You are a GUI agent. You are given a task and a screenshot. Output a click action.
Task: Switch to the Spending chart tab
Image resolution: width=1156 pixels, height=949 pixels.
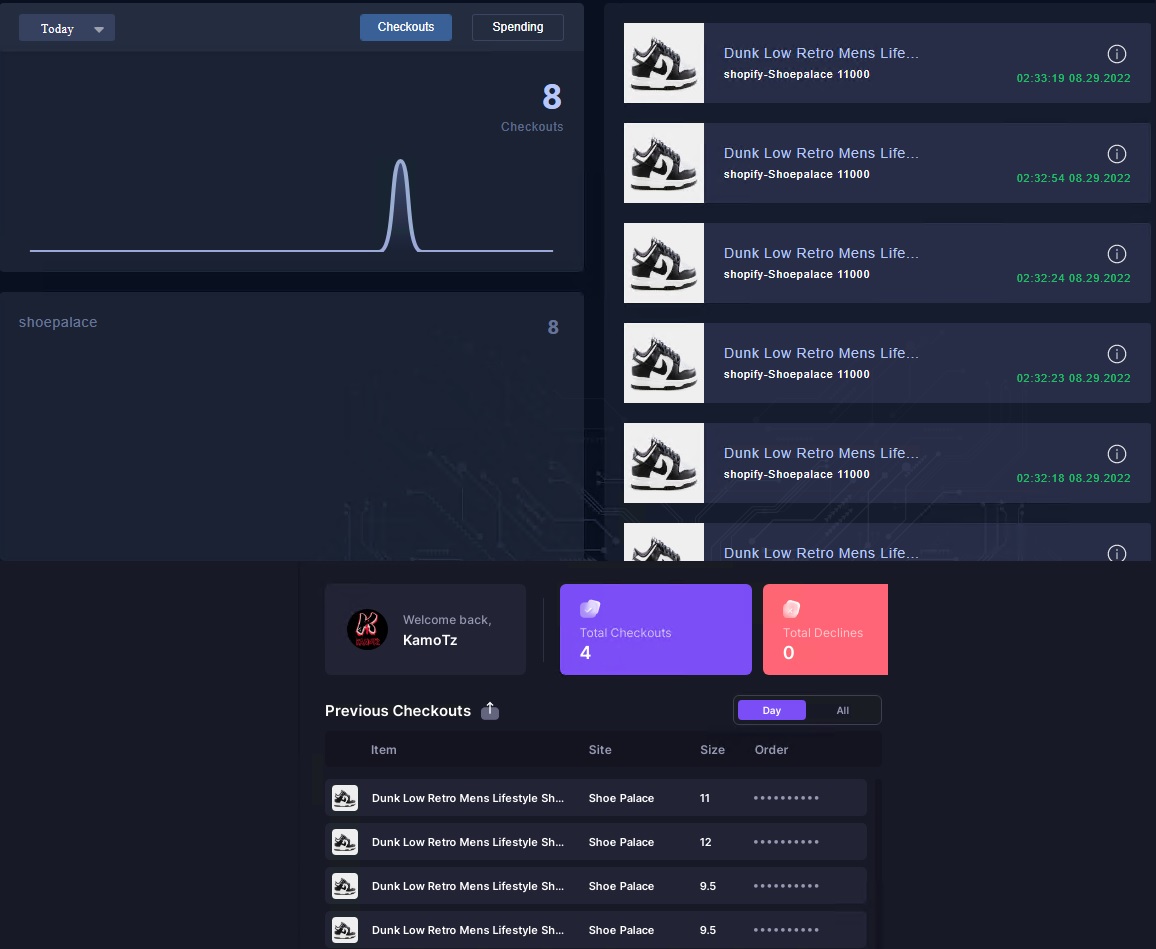tap(518, 27)
